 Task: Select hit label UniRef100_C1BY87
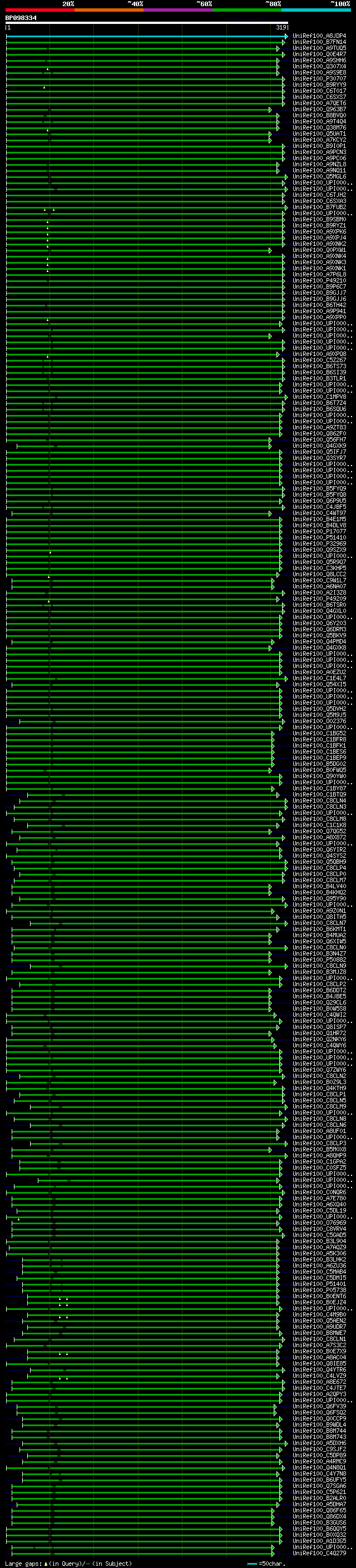pos(319,789)
